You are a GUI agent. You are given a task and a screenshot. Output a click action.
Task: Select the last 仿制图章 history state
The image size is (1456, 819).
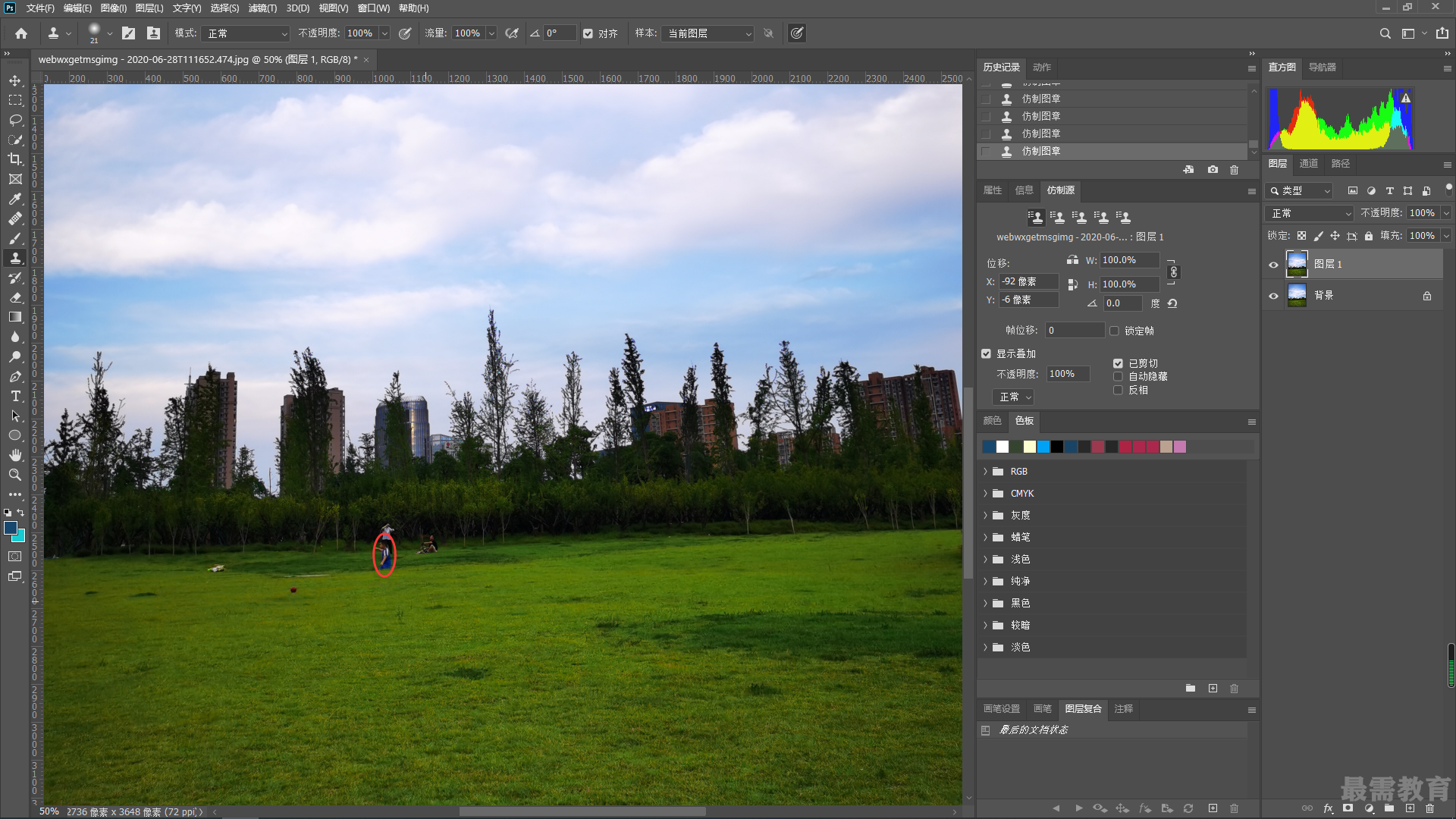(1112, 152)
